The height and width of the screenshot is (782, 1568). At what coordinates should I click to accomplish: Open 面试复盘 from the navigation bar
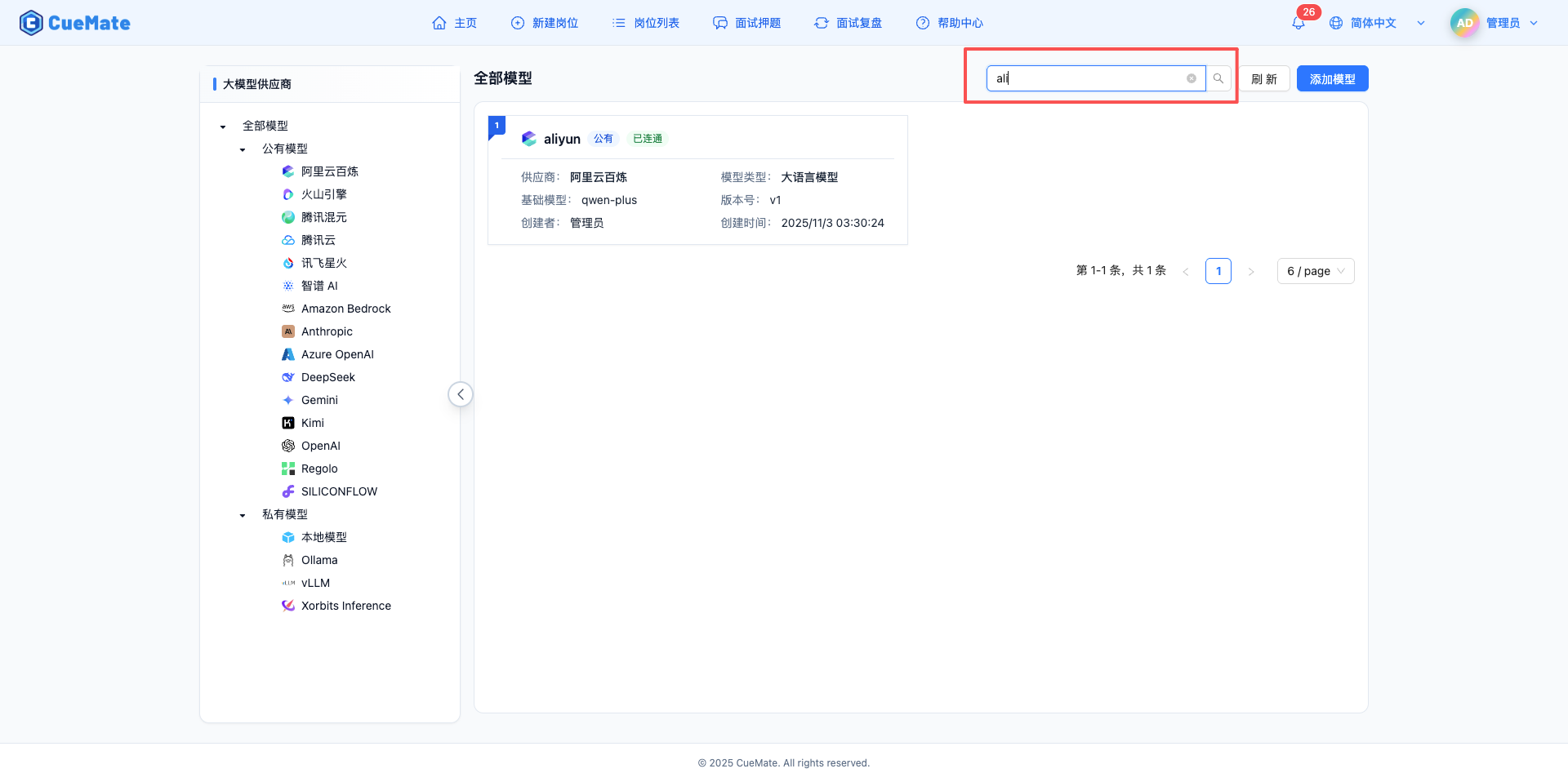(x=848, y=23)
